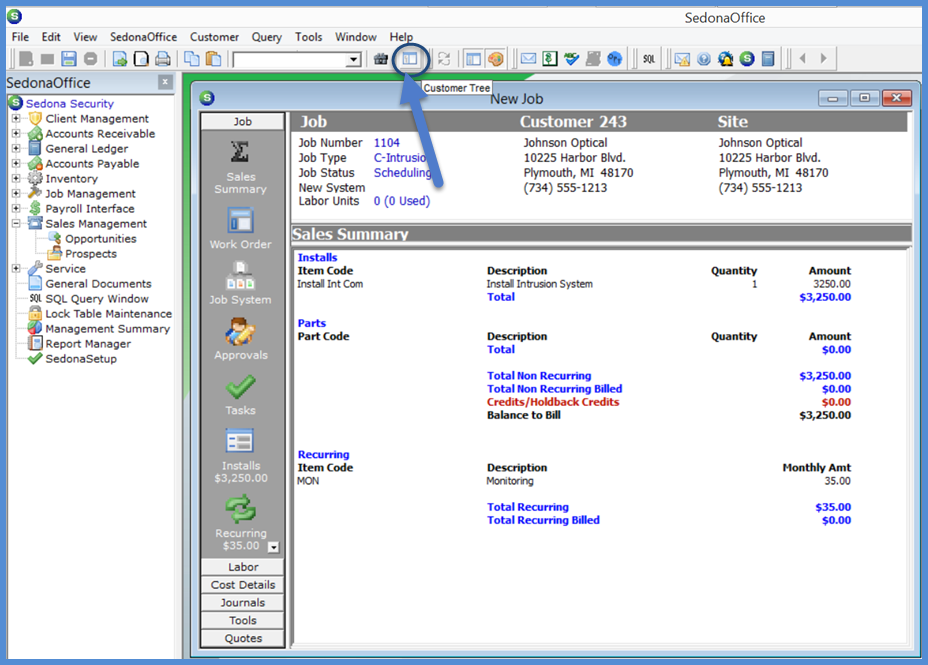Open the Query menu

click(x=266, y=37)
